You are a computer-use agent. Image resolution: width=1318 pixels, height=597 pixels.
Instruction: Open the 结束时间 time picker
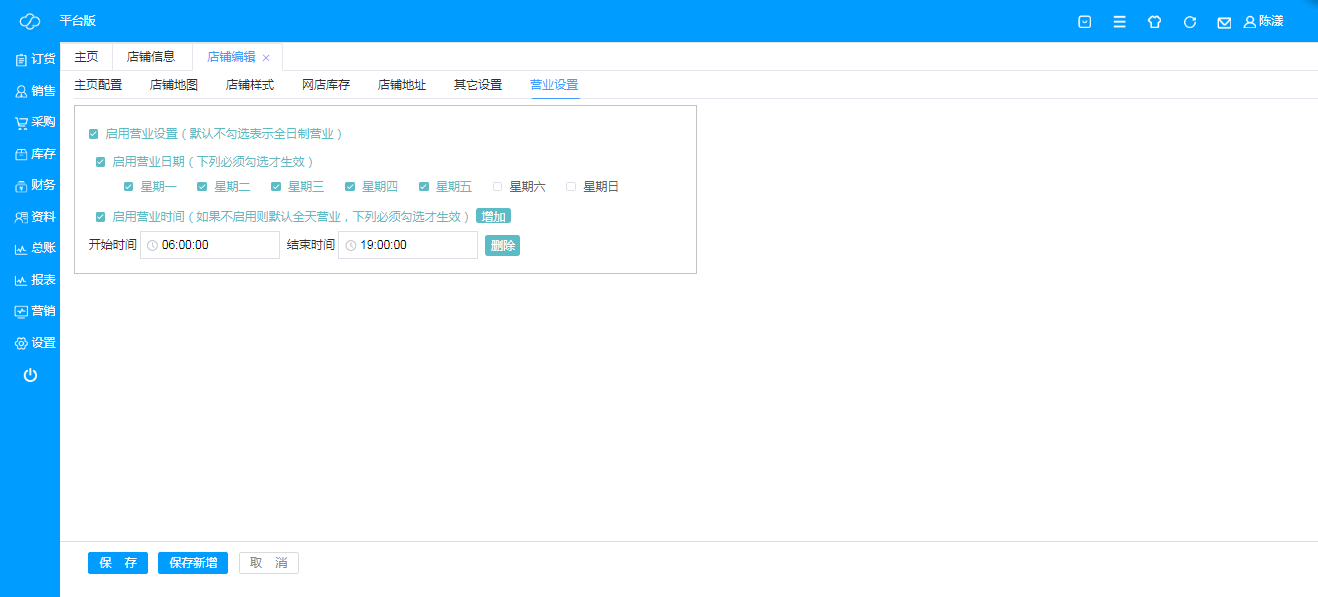(408, 245)
